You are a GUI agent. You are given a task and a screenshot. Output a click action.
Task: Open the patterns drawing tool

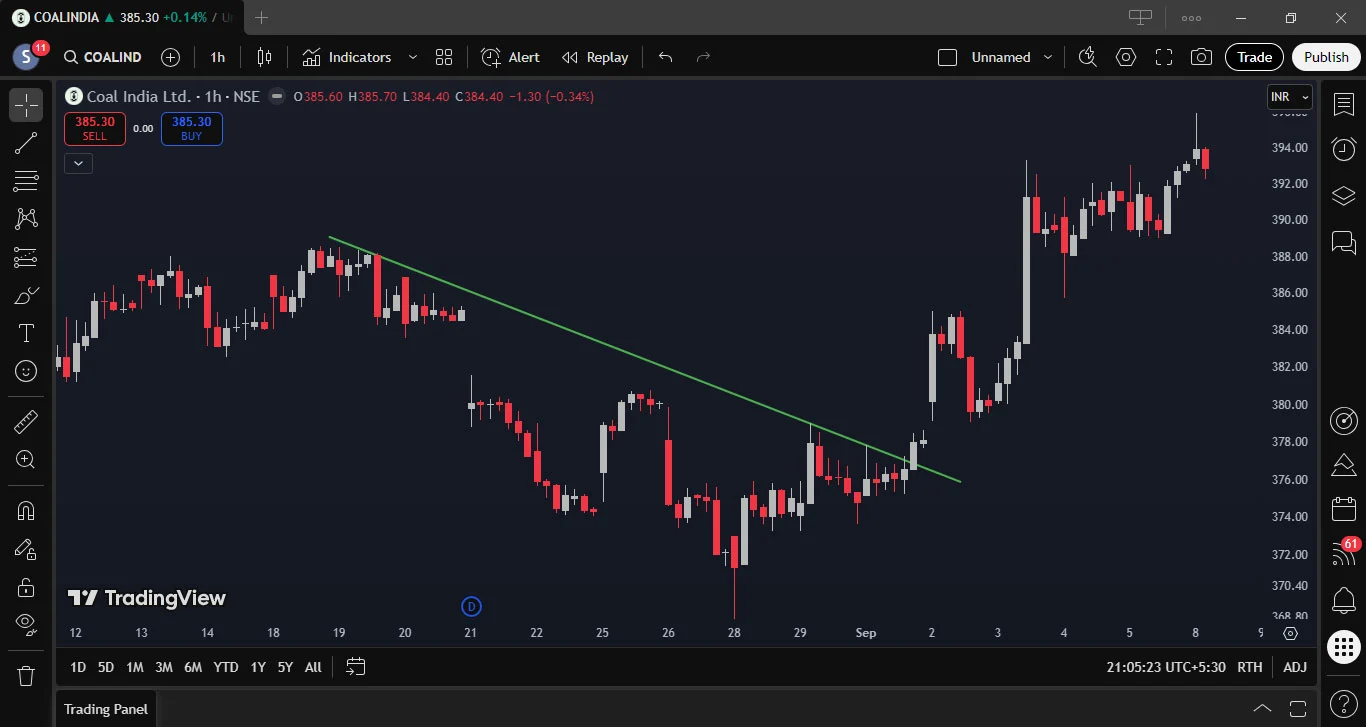tap(26, 219)
